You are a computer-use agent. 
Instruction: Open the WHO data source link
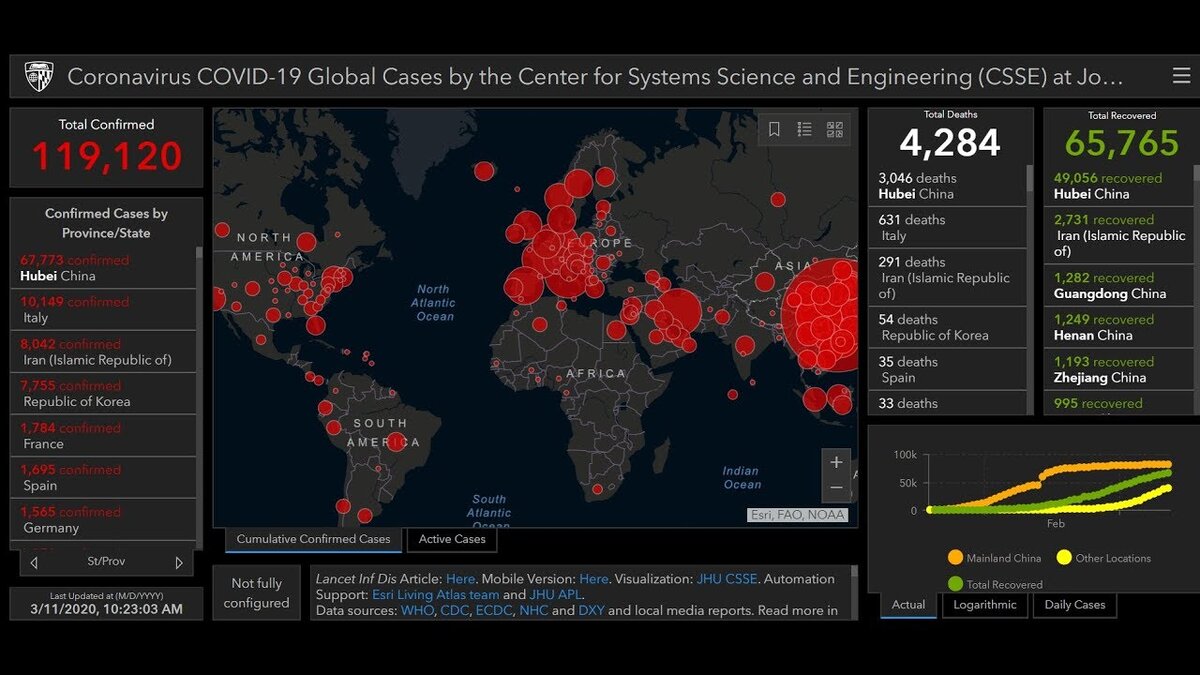click(416, 611)
